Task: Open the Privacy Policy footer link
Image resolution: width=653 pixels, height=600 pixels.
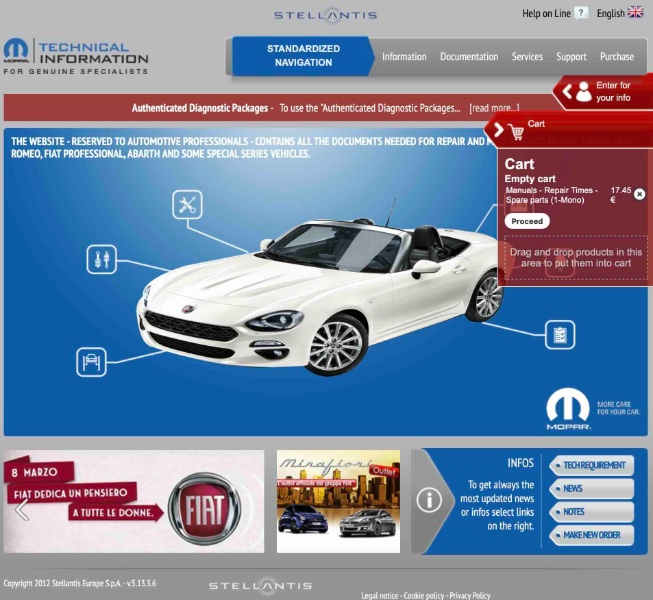Action: [470, 595]
